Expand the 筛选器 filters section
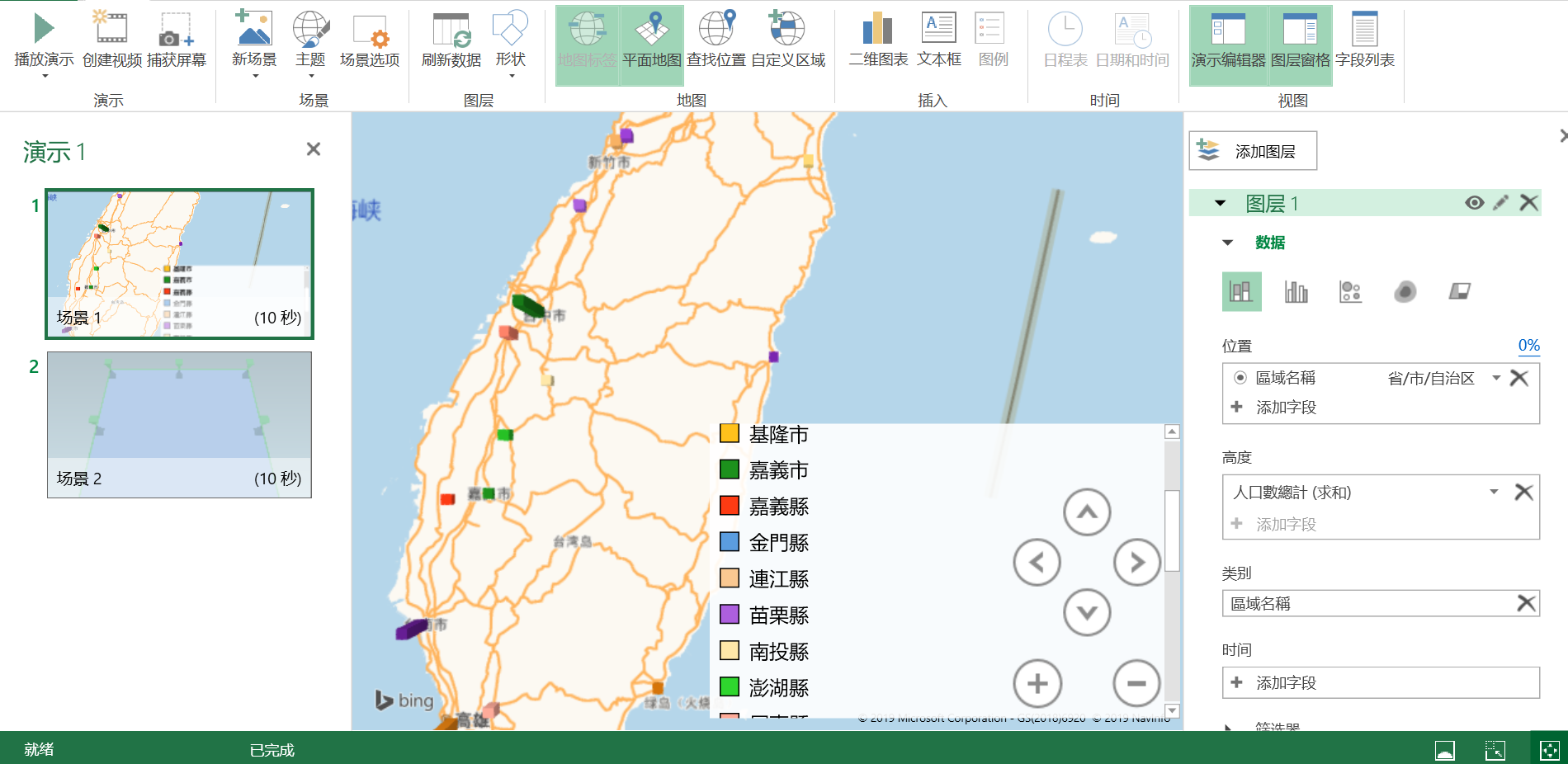The height and width of the screenshot is (764, 1568). click(1228, 728)
